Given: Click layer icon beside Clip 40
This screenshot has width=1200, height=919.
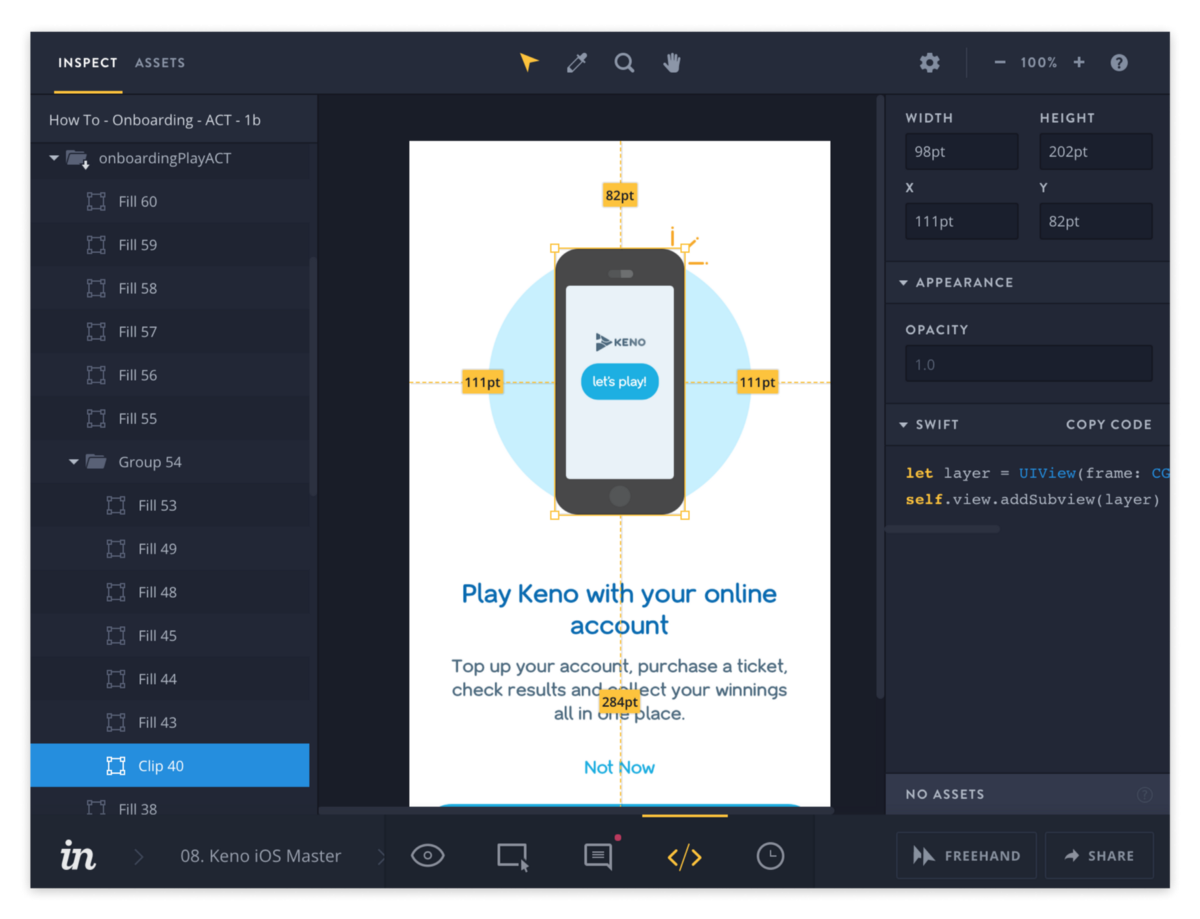Looking at the screenshot, I should click(116, 766).
